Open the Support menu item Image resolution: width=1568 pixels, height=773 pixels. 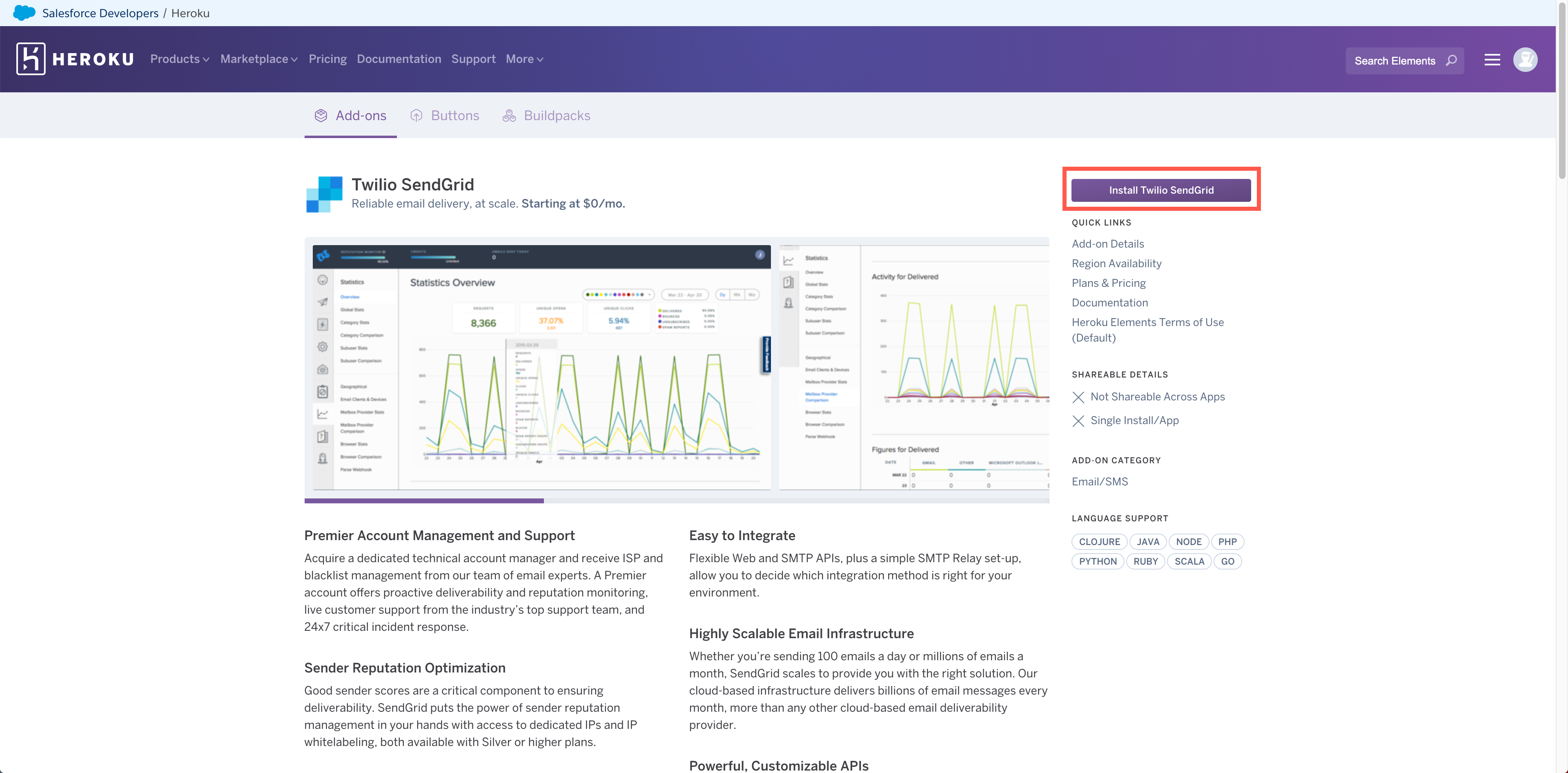pyautogui.click(x=473, y=59)
